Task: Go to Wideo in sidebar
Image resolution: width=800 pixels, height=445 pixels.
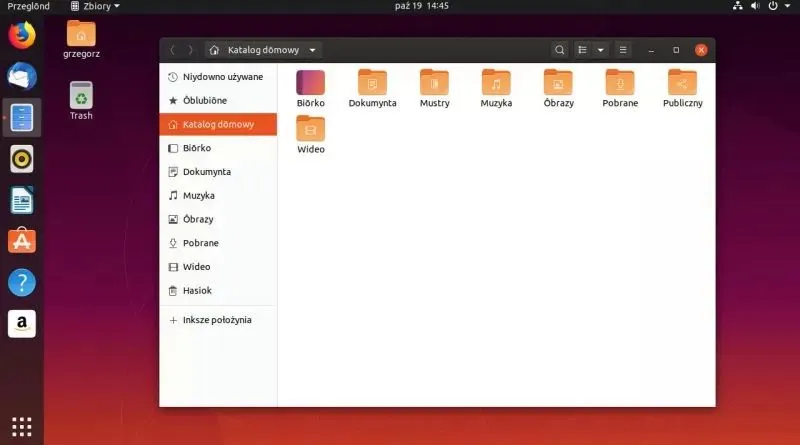Action: [218, 267]
